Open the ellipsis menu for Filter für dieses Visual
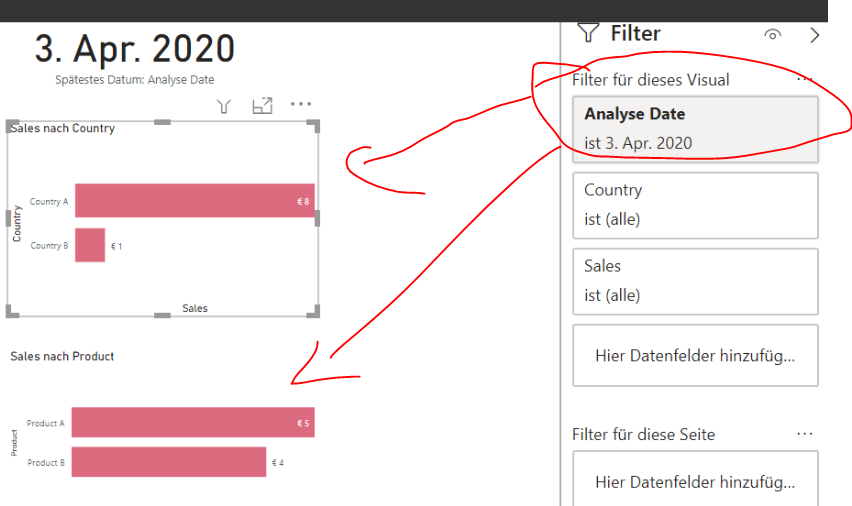 [x=804, y=79]
